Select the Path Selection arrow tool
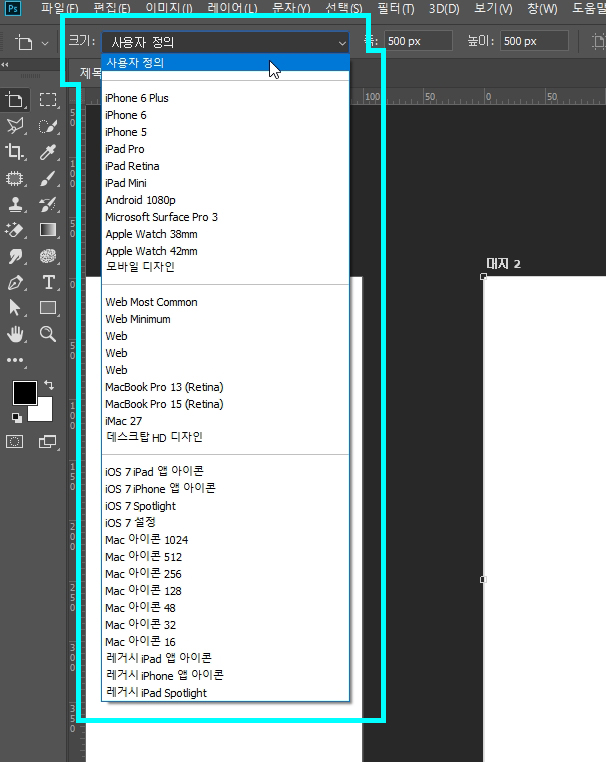606x762 pixels. (15, 308)
